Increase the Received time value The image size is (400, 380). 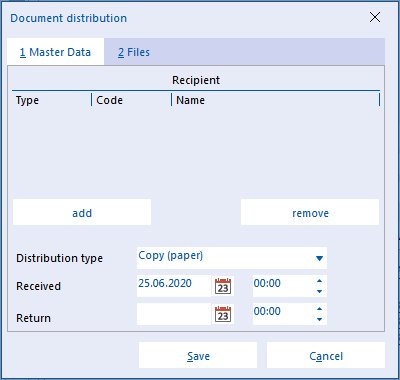coord(319,281)
